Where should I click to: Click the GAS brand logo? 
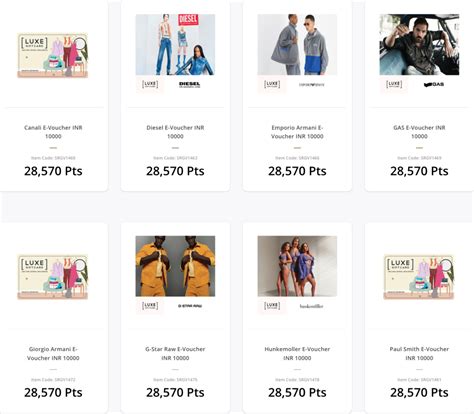[434, 85]
